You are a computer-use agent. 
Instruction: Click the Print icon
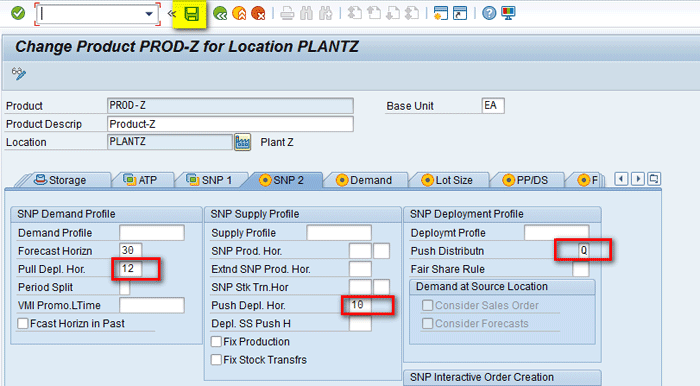pos(287,14)
